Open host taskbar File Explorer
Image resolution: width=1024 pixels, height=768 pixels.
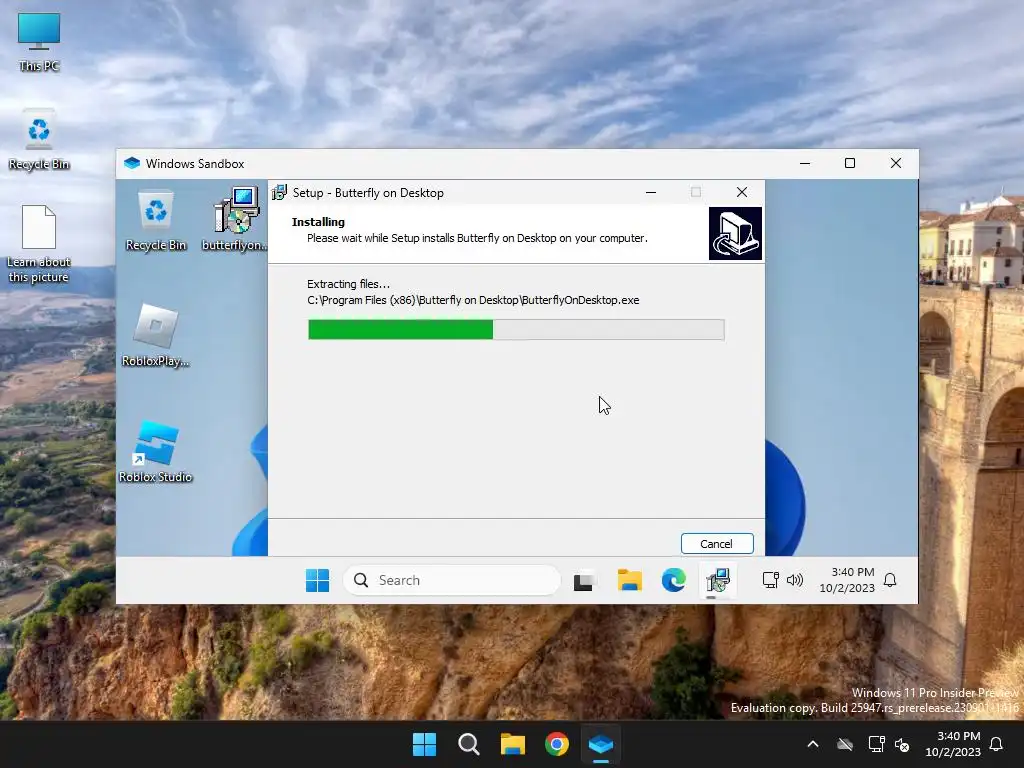(513, 744)
